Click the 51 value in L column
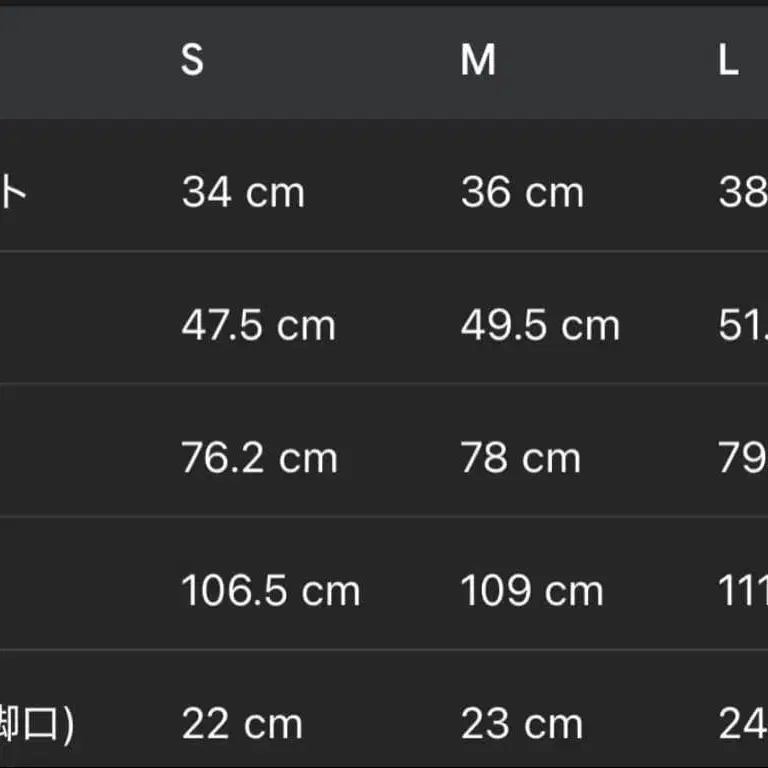The width and height of the screenshot is (768, 768). [x=743, y=325]
